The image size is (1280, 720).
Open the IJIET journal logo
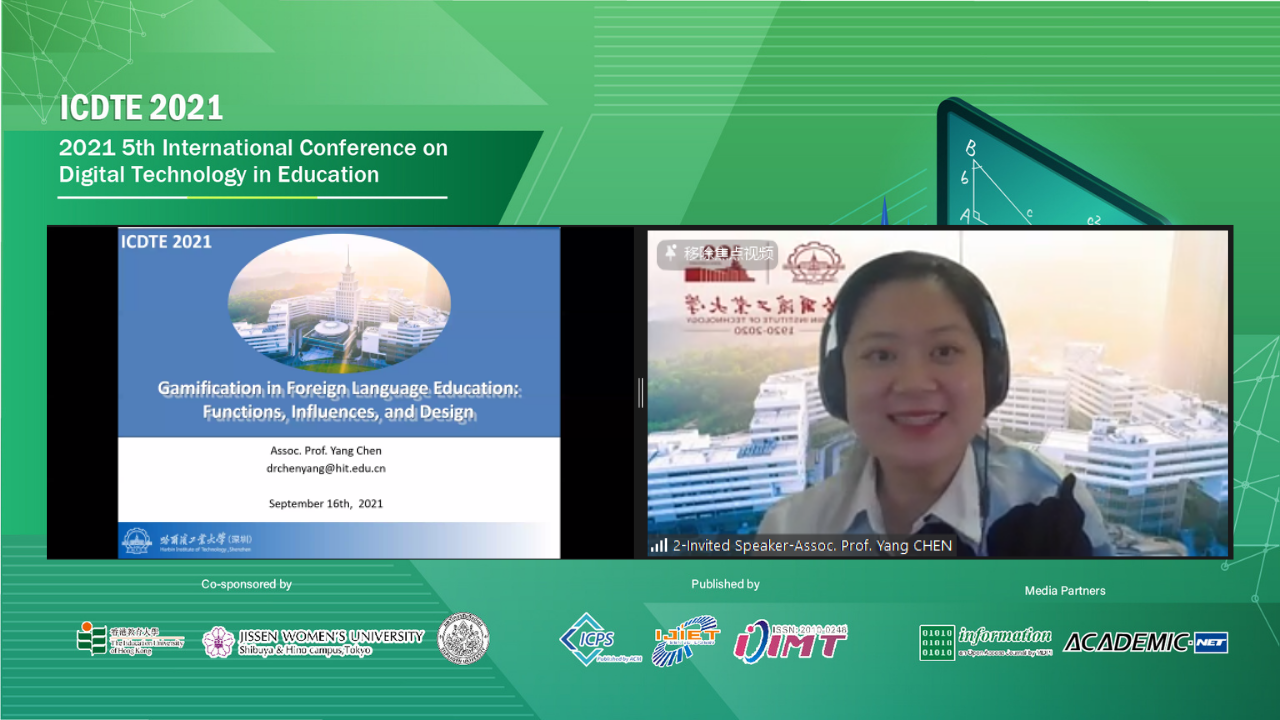[686, 641]
